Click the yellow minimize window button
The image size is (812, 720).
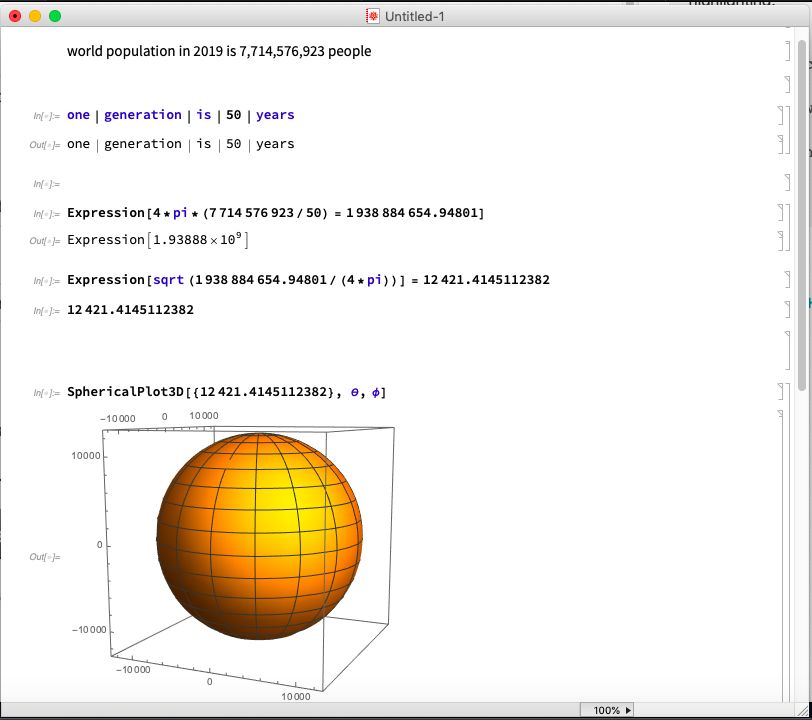click(x=35, y=16)
